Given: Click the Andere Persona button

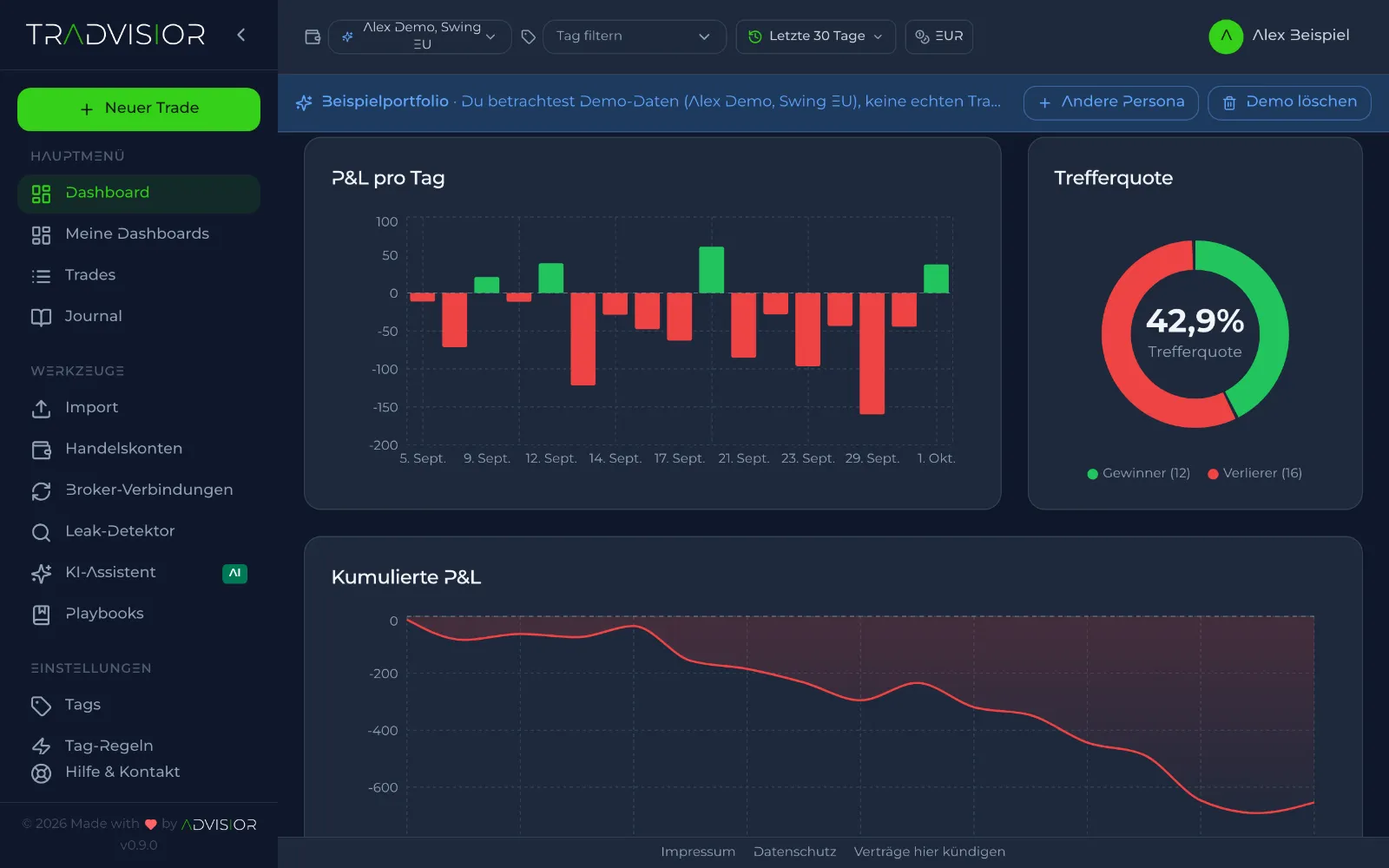Looking at the screenshot, I should pyautogui.click(x=1110, y=102).
